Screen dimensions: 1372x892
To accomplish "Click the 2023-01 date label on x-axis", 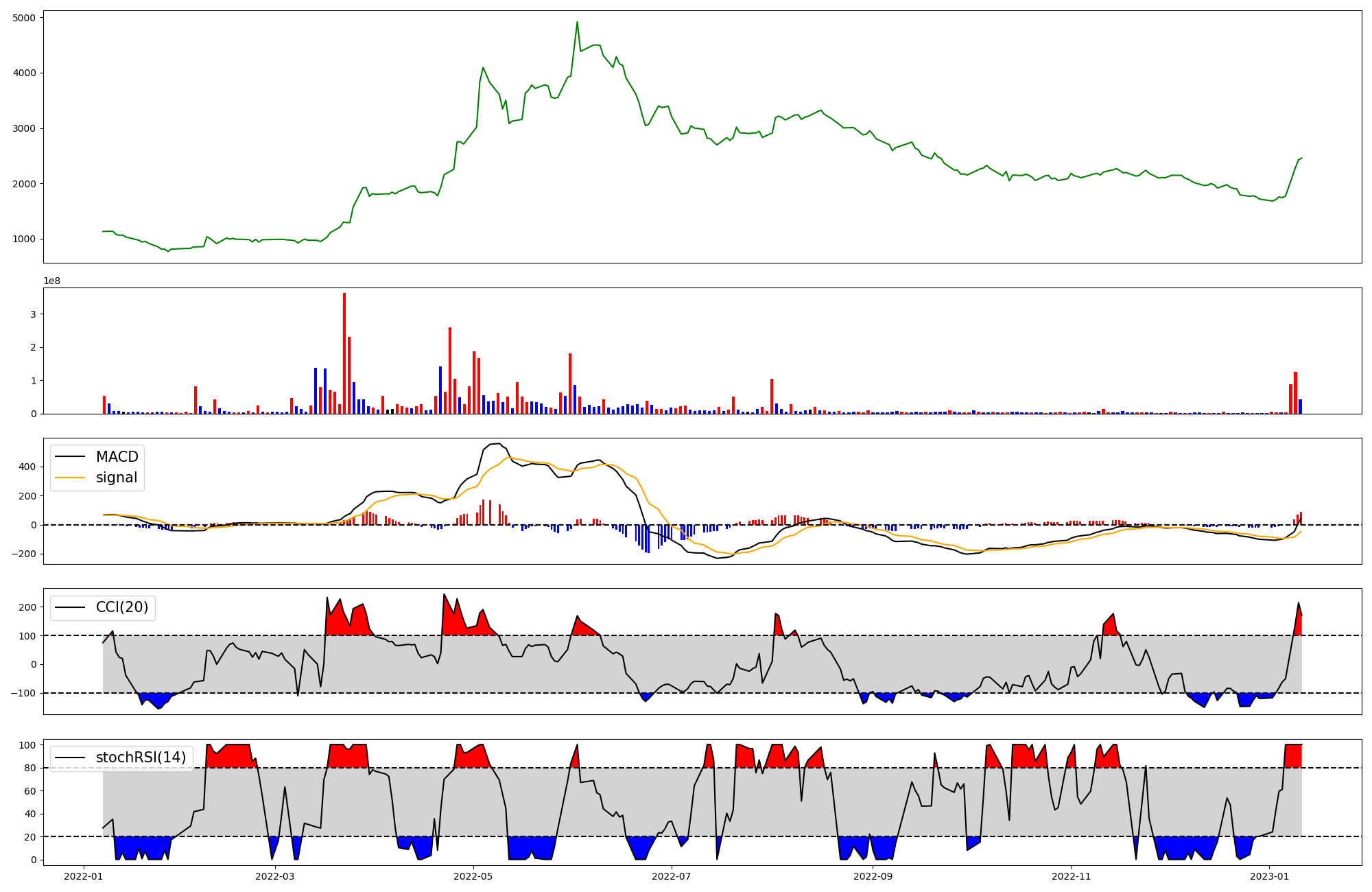I will point(1269,876).
